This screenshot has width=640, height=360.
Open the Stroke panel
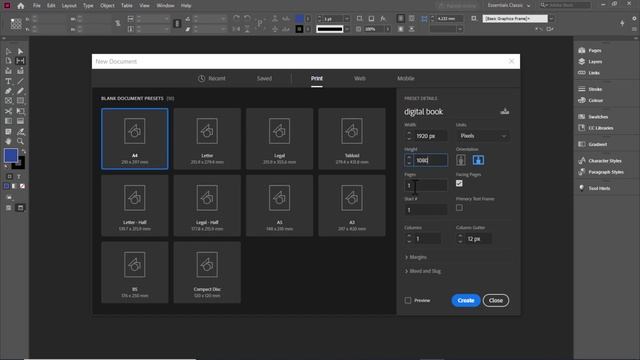591,89
